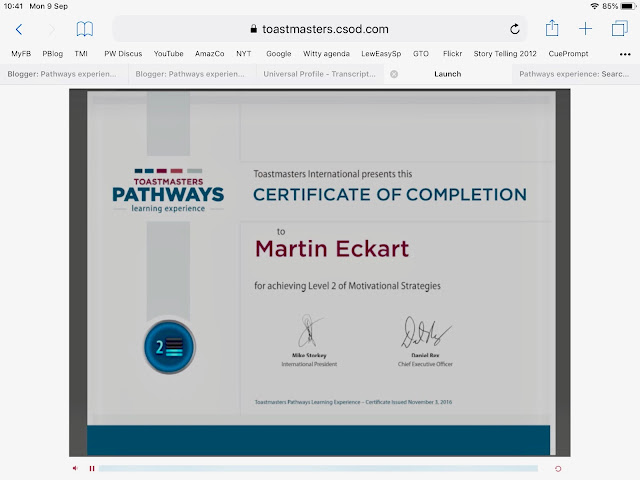640x480 pixels.
Task: Click the certificate issued date footer text
Action: click(x=353, y=402)
